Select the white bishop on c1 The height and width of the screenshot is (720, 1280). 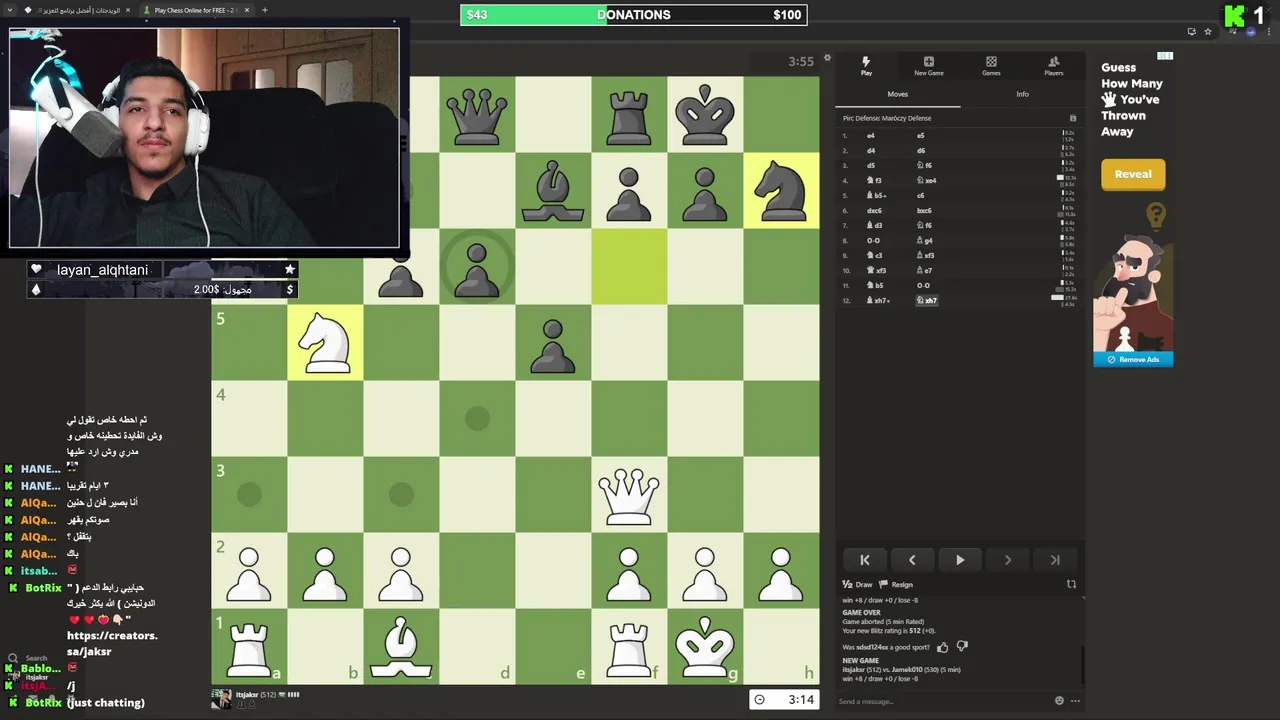[401, 646]
